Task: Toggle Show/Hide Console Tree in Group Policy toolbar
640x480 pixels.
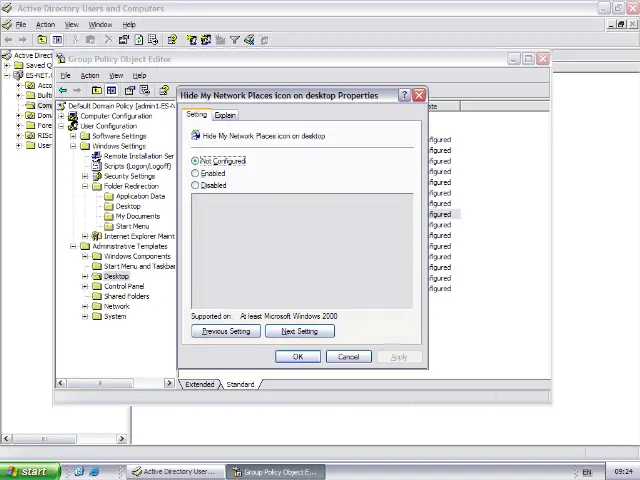Action: point(111,90)
